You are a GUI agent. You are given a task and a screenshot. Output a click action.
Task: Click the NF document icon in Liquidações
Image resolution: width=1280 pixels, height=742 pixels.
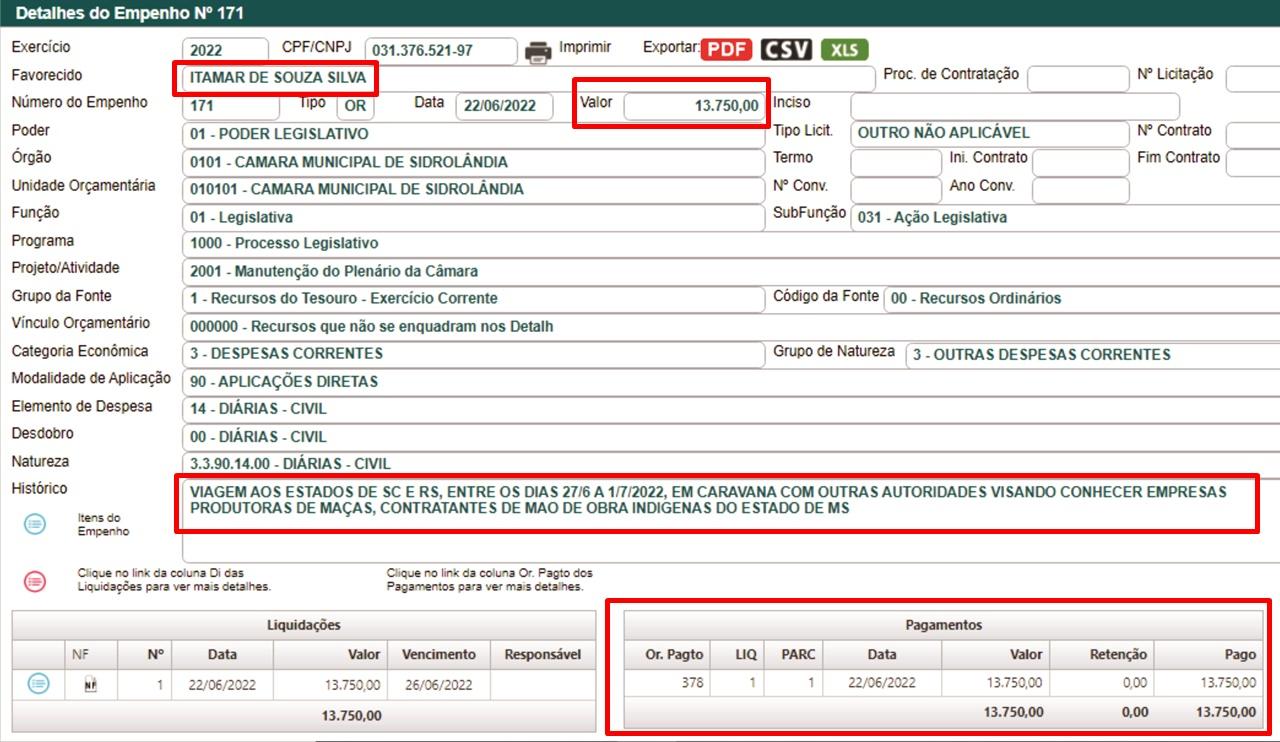pos(91,684)
